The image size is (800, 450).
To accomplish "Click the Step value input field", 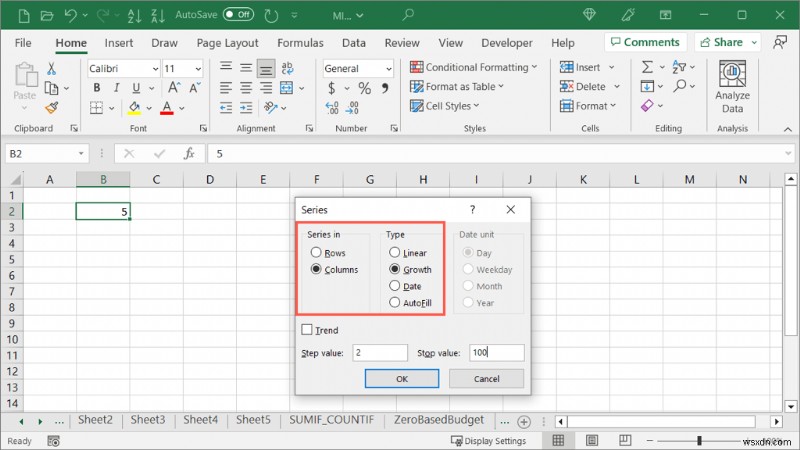I will point(380,353).
